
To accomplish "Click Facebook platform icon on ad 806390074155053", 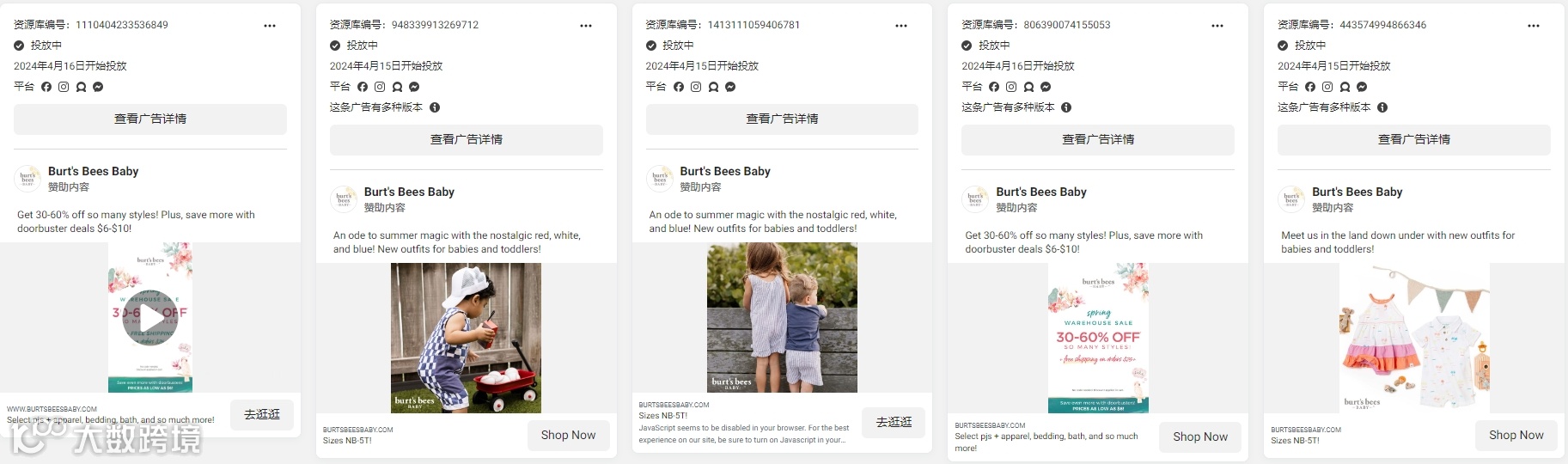I will (x=994, y=87).
